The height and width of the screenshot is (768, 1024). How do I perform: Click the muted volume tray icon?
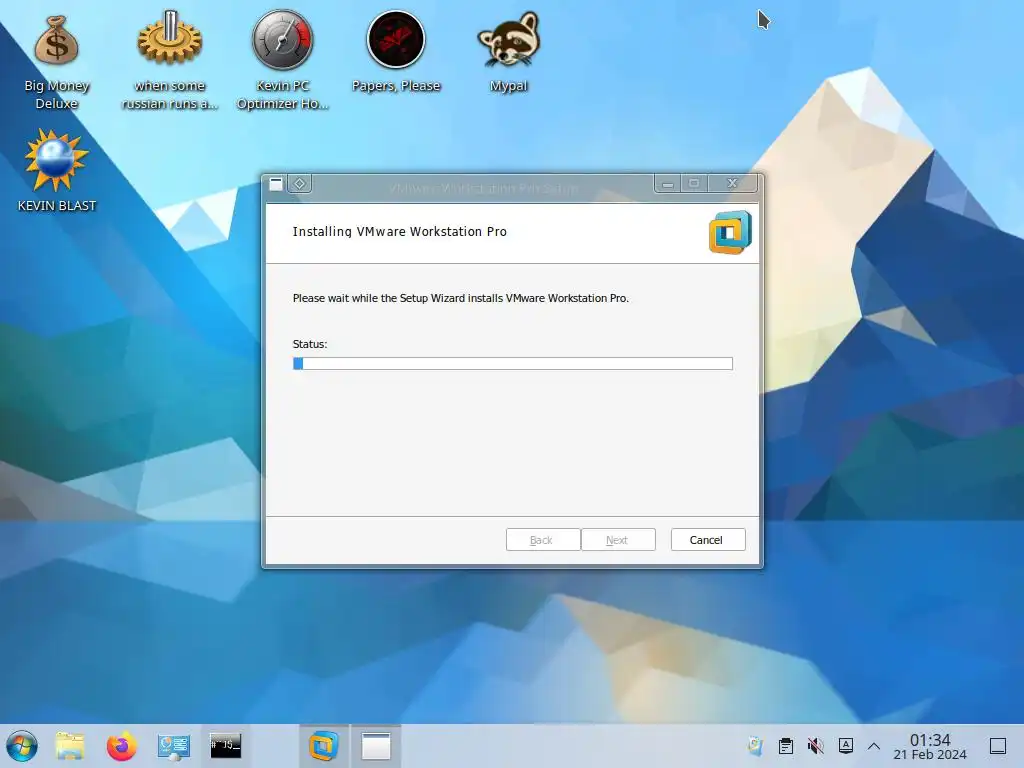816,746
